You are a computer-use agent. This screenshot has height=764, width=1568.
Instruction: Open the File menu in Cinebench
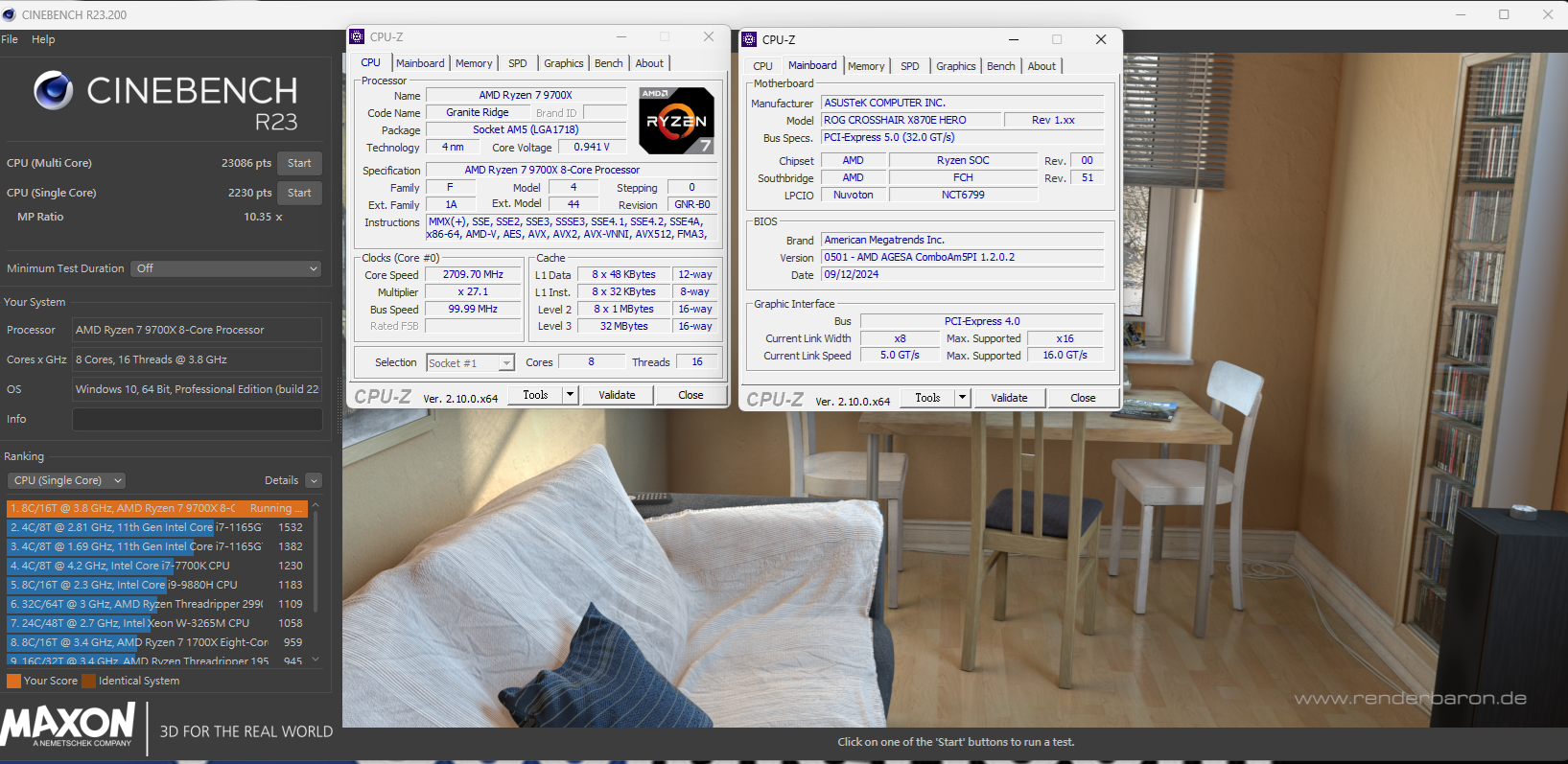coord(10,39)
